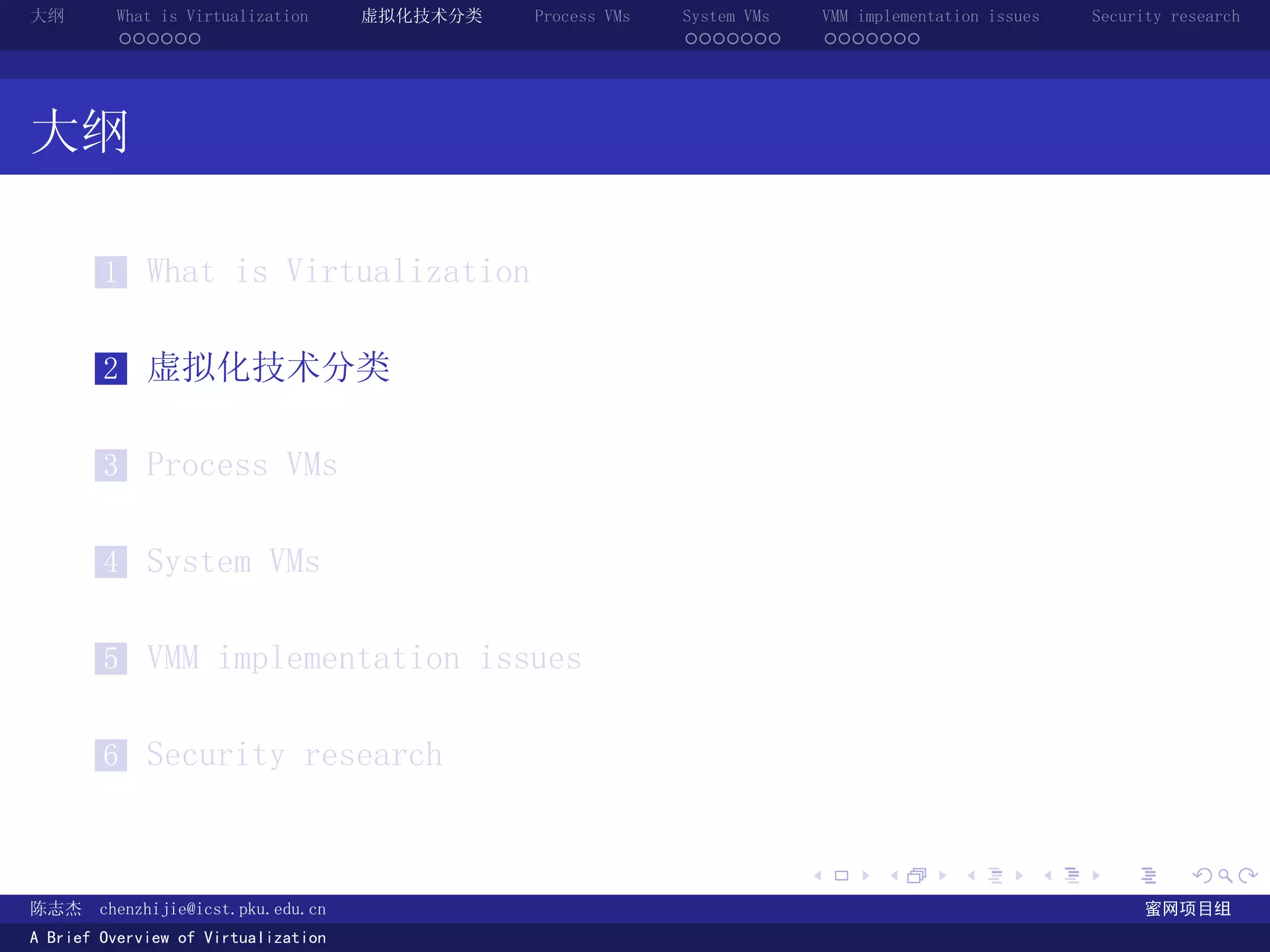Open Process VMs header section
The image size is (1270, 952).
tap(582, 16)
